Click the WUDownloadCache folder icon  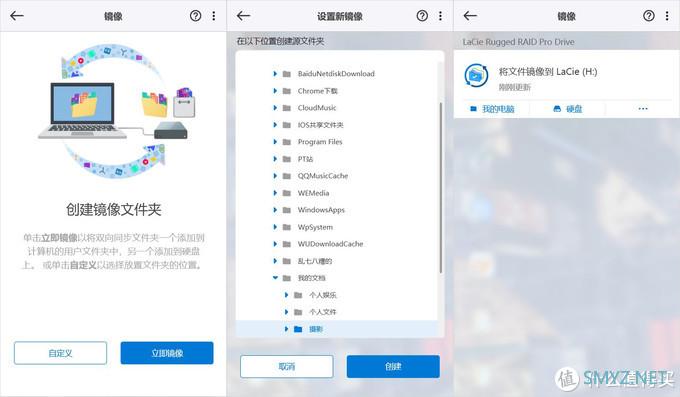pos(287,244)
